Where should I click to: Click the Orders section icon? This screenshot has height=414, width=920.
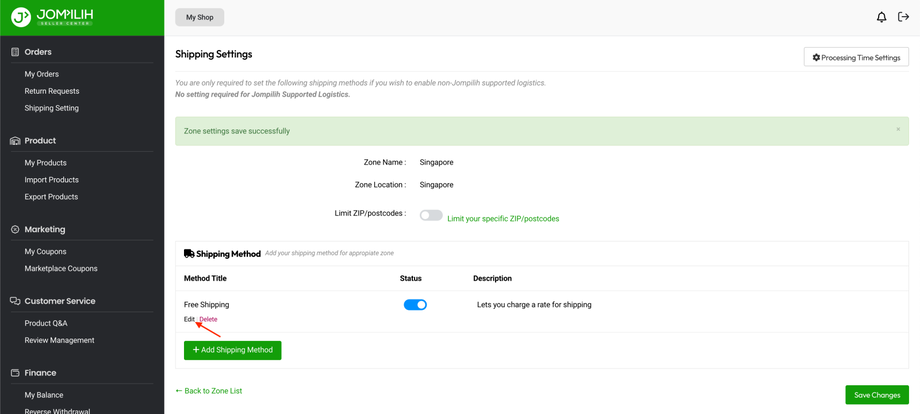pos(15,52)
